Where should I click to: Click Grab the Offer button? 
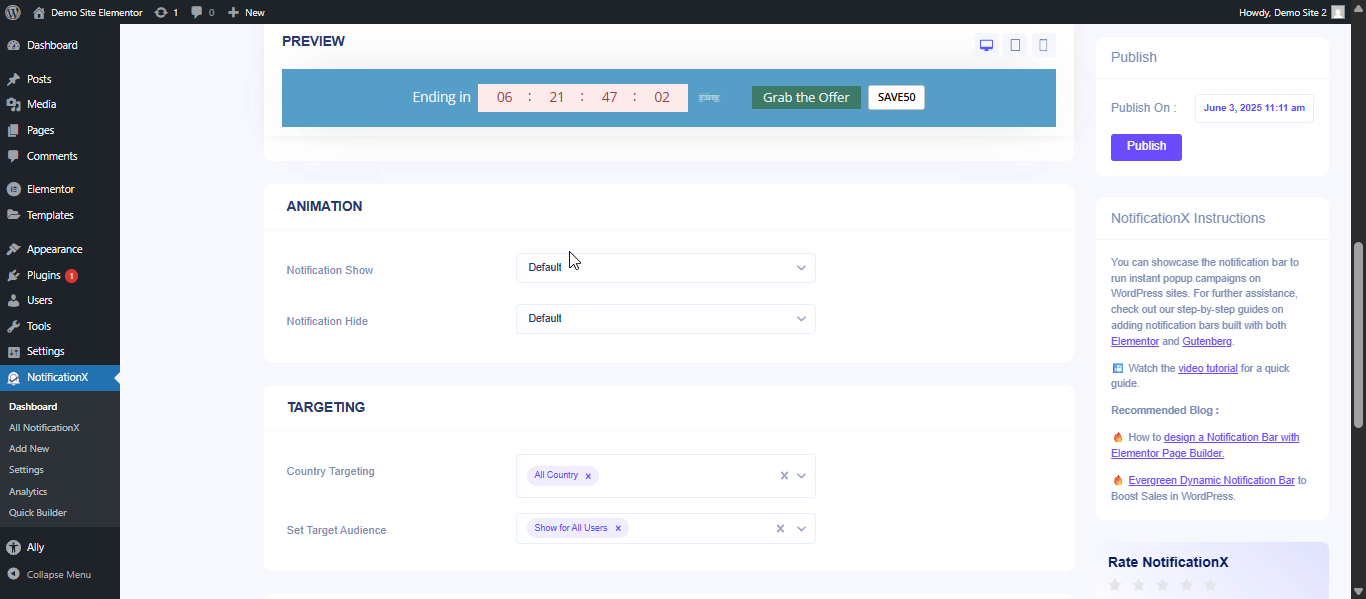point(806,97)
